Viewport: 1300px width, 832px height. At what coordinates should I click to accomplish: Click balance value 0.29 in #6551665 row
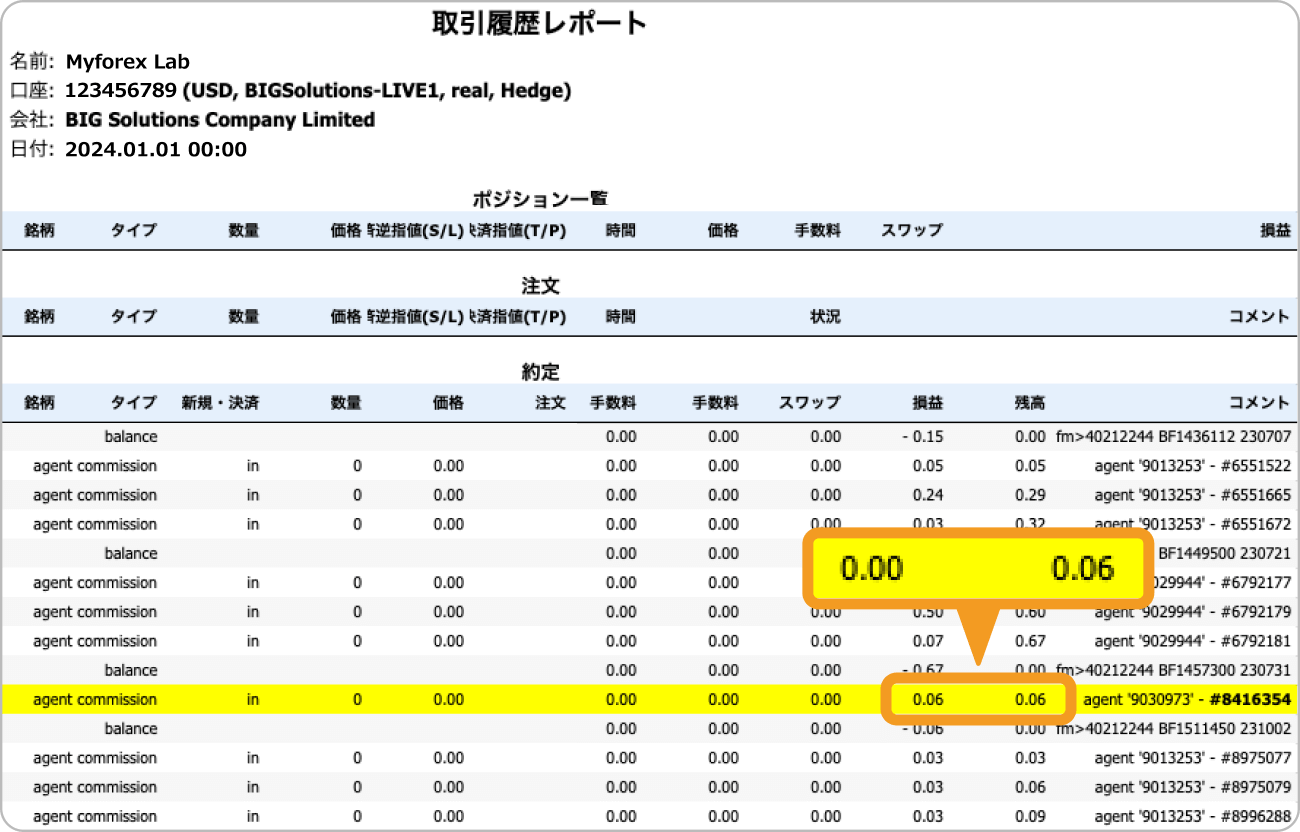pyautogui.click(x=1030, y=495)
